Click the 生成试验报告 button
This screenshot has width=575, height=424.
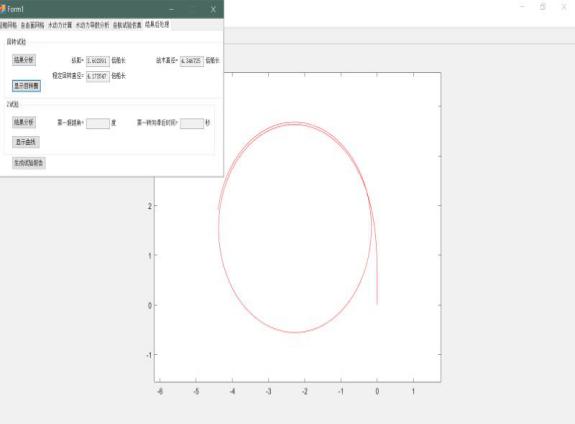[29, 162]
